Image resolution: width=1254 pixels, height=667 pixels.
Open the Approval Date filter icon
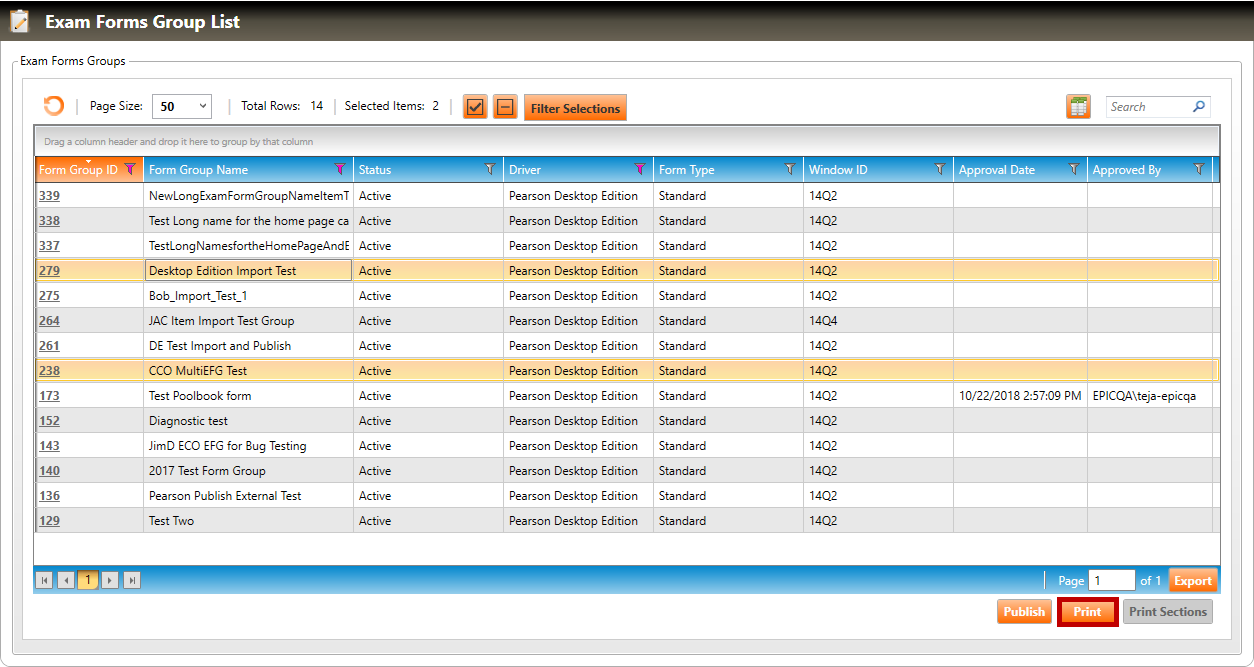point(1074,170)
